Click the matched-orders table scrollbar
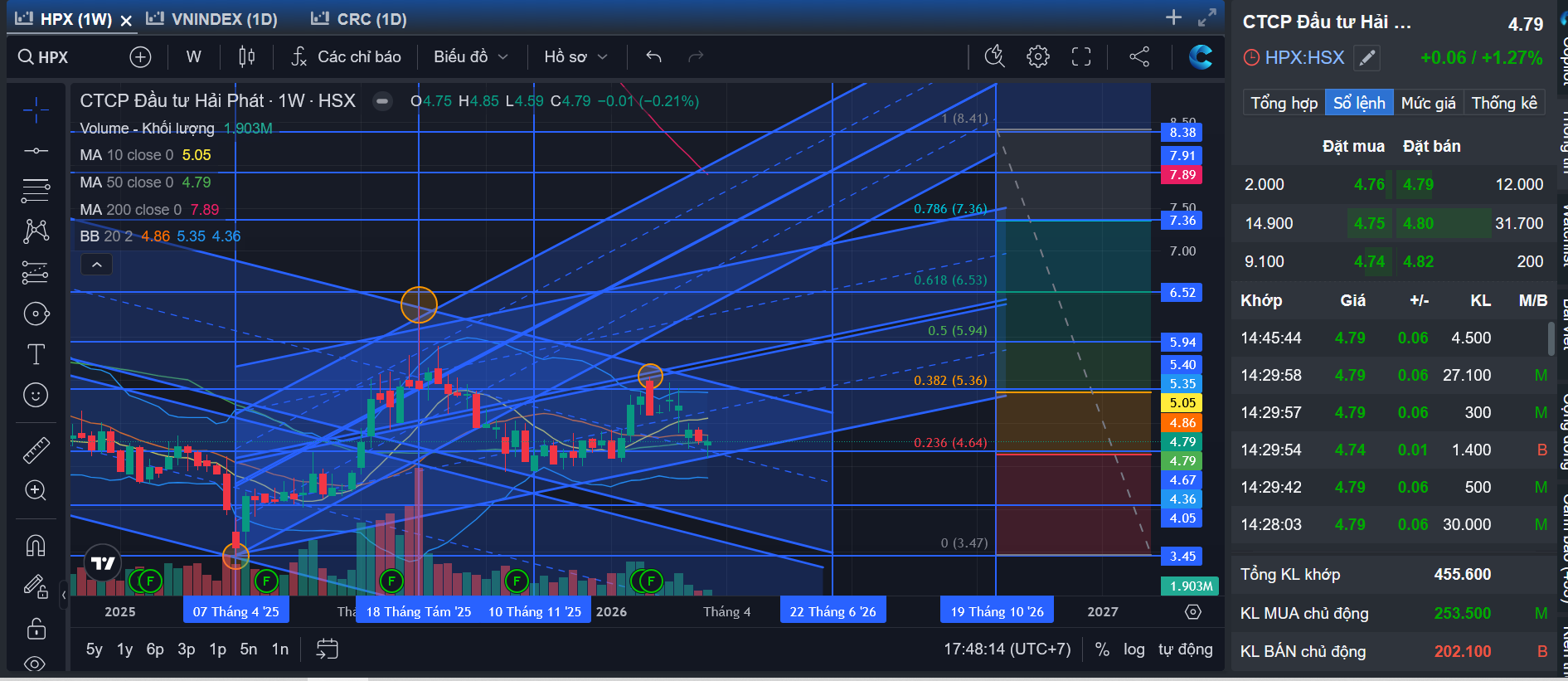This screenshot has width=1568, height=681. click(1551, 338)
